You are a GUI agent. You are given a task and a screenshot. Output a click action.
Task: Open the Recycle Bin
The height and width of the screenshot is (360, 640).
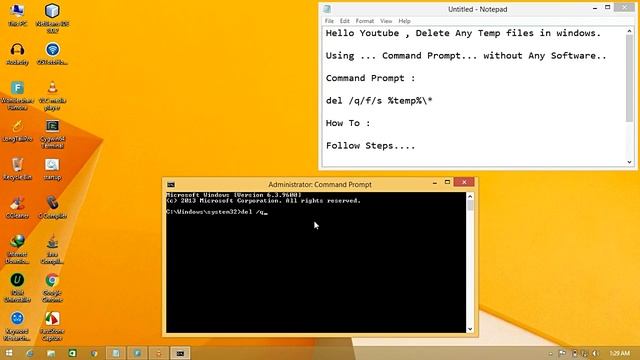[x=17, y=169]
